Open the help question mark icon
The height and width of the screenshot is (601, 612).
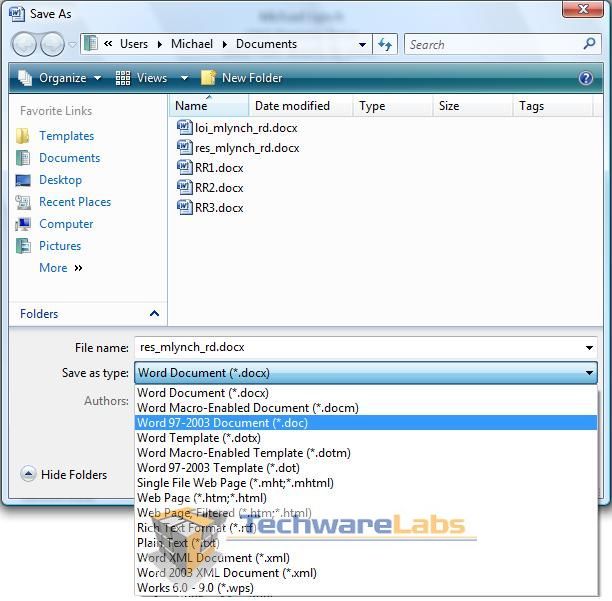pyautogui.click(x=585, y=78)
